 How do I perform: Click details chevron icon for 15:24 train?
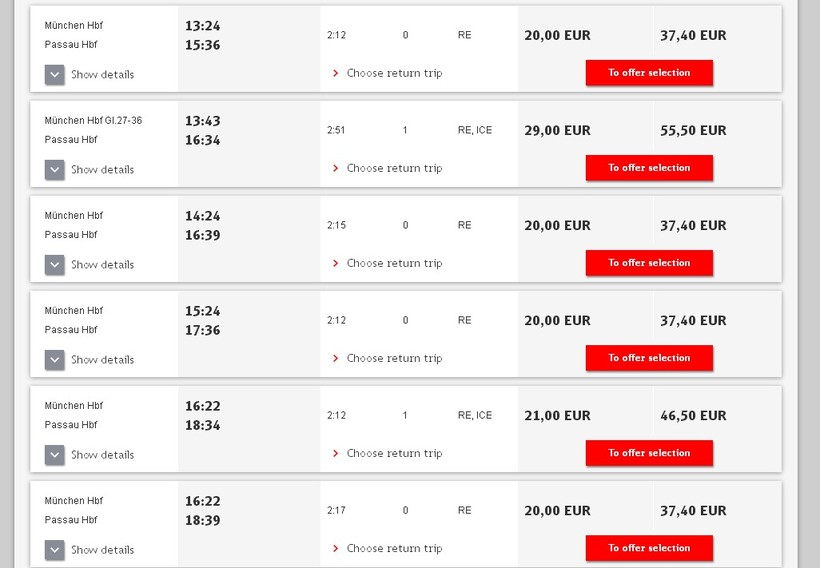[55, 360]
